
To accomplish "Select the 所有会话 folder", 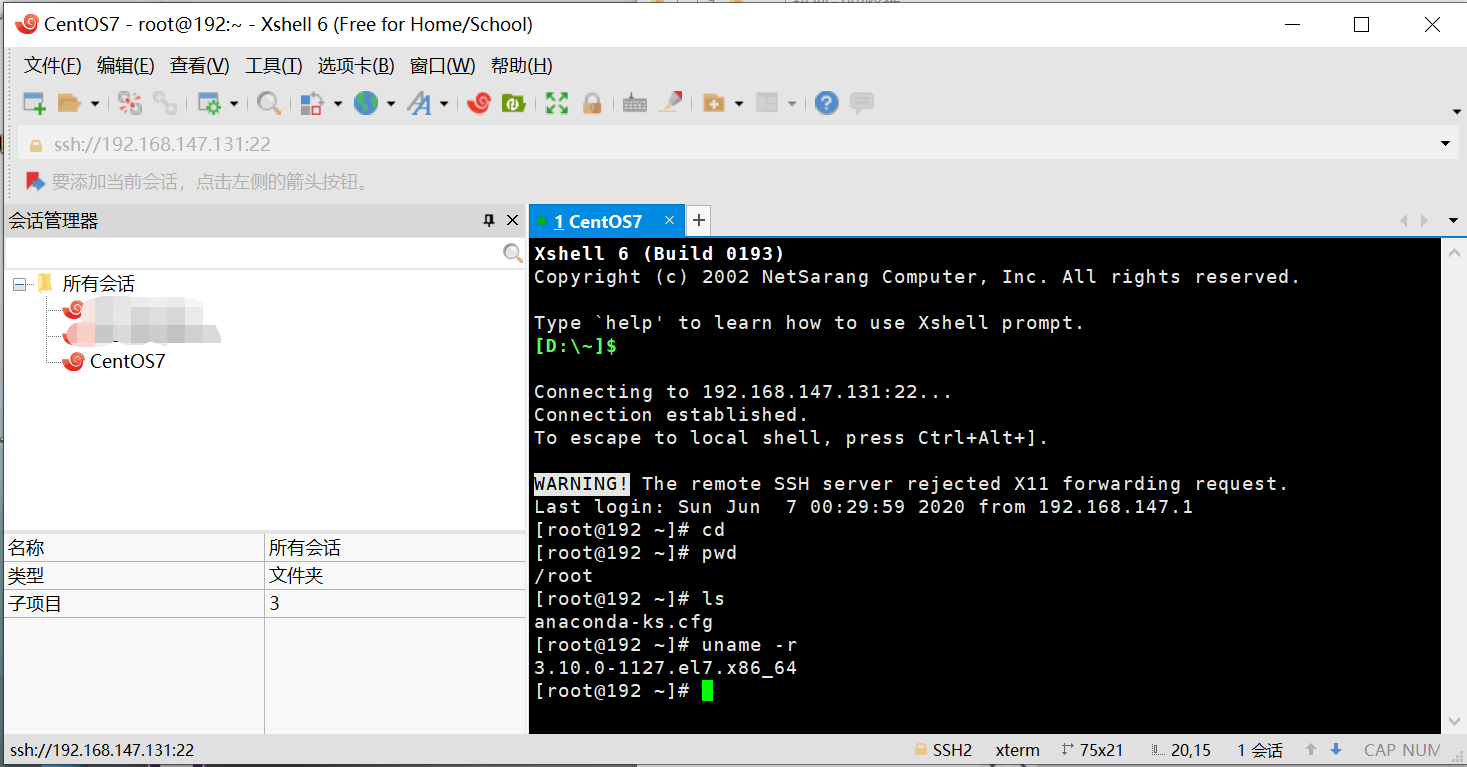I will pyautogui.click(x=98, y=284).
